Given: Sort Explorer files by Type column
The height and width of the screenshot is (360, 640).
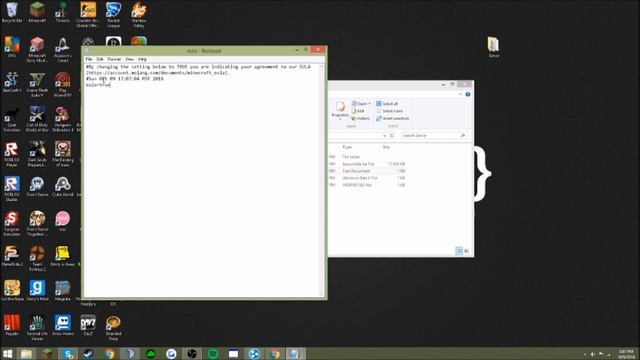Looking at the screenshot, I should [347, 147].
